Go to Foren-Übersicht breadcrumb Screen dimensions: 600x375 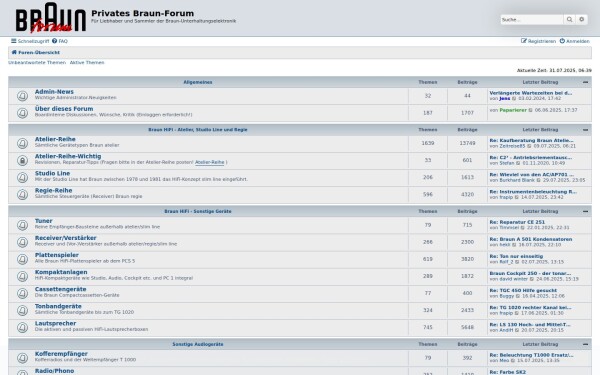click(36, 52)
